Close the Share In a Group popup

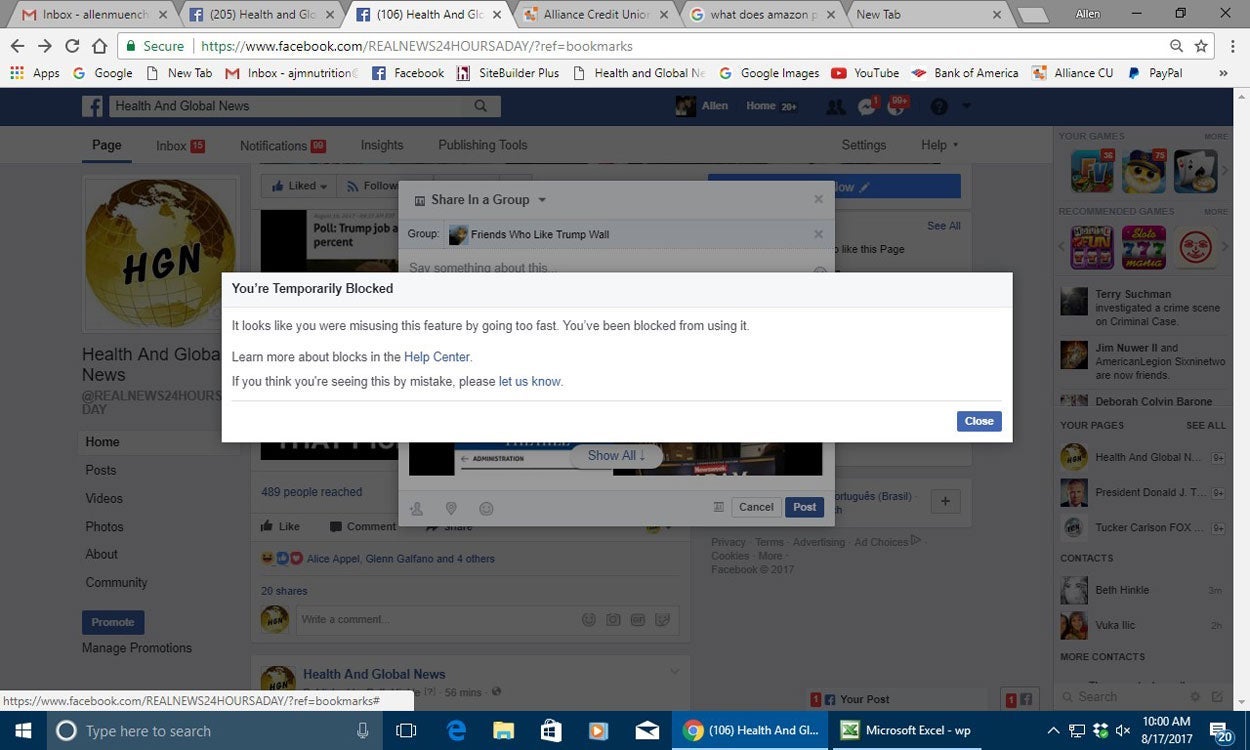pyautogui.click(x=818, y=199)
